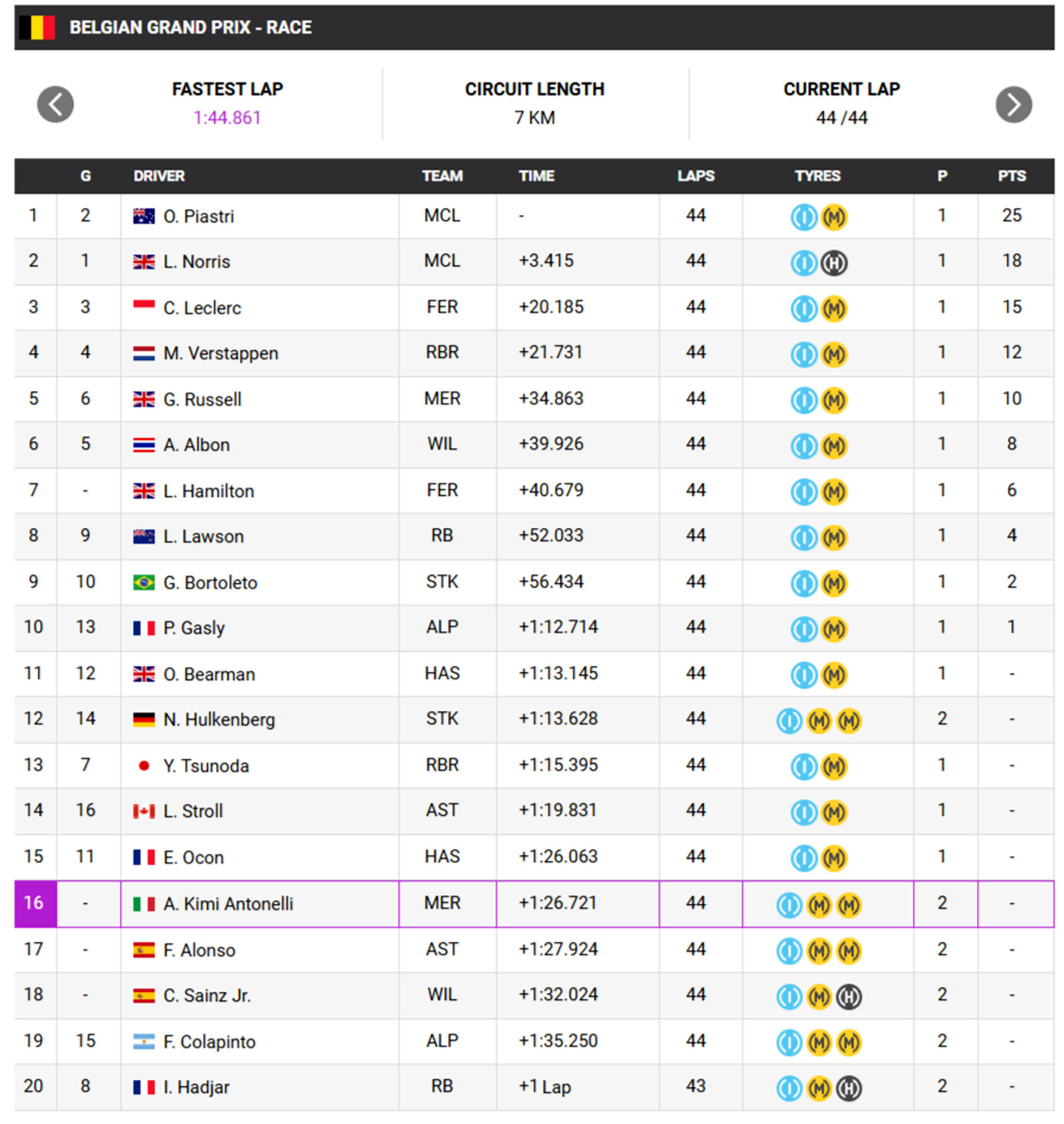Click Leclerc's intermediate tyre icon
1064x1124 pixels.
[803, 309]
